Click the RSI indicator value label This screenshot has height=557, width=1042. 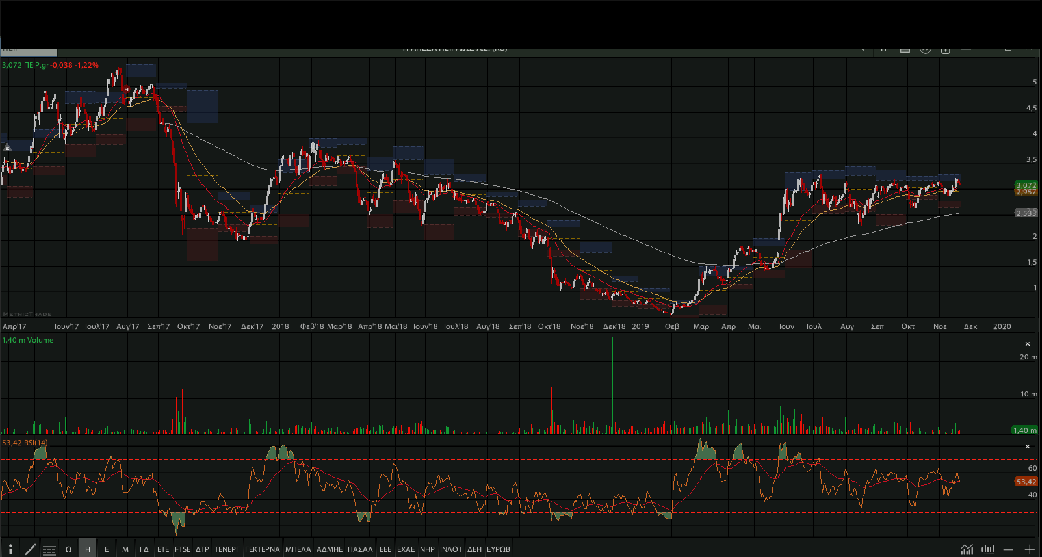pos(25,441)
